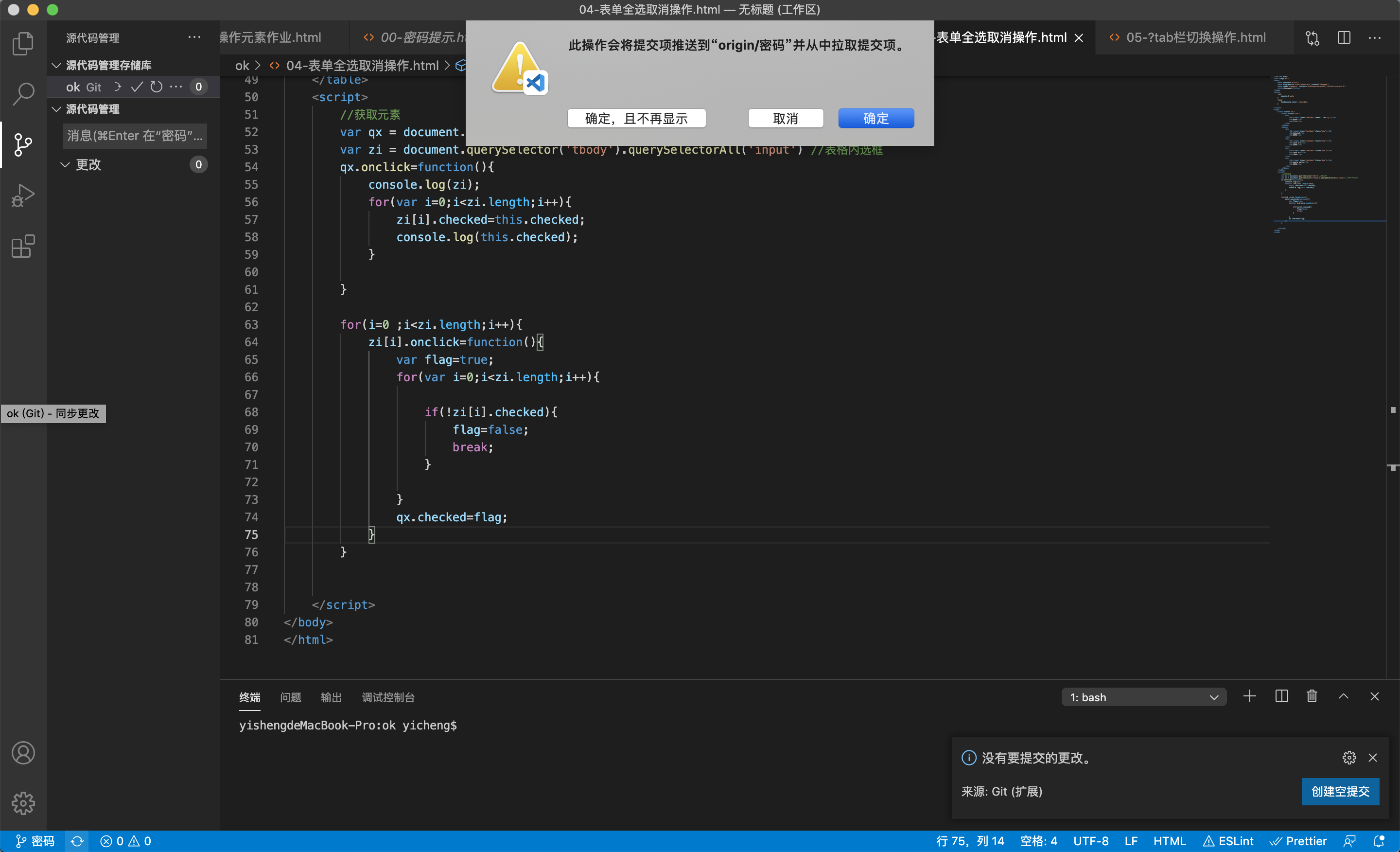Screen dimensions: 1400x852
Task: Open notification settings gear icon
Action: click(x=1349, y=758)
